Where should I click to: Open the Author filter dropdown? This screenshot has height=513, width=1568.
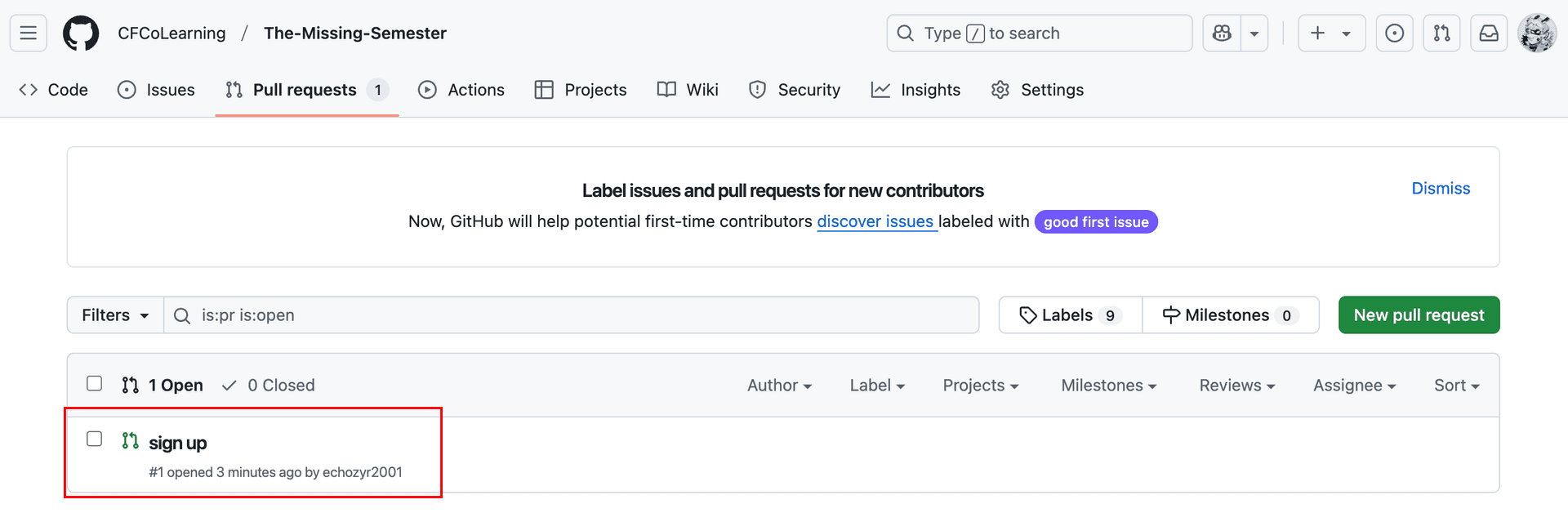coord(779,386)
